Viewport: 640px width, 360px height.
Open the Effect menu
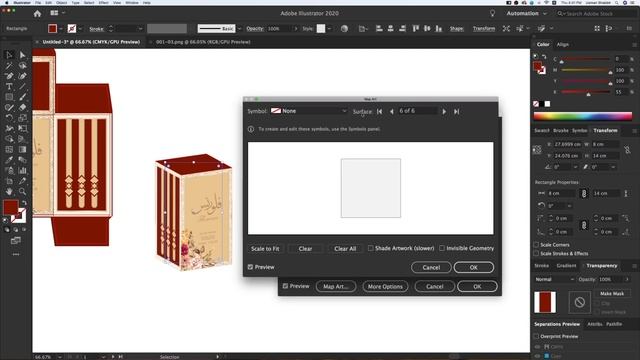(103, 2)
